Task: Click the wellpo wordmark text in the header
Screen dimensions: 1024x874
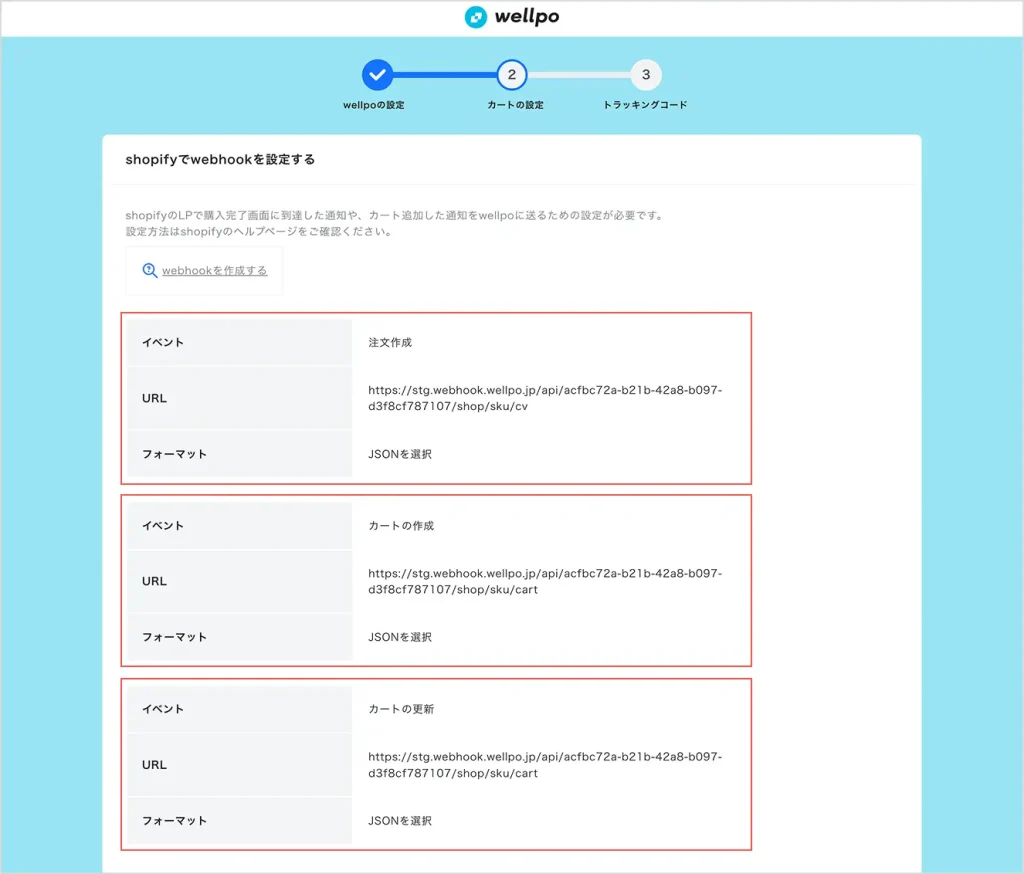Action: [x=527, y=17]
